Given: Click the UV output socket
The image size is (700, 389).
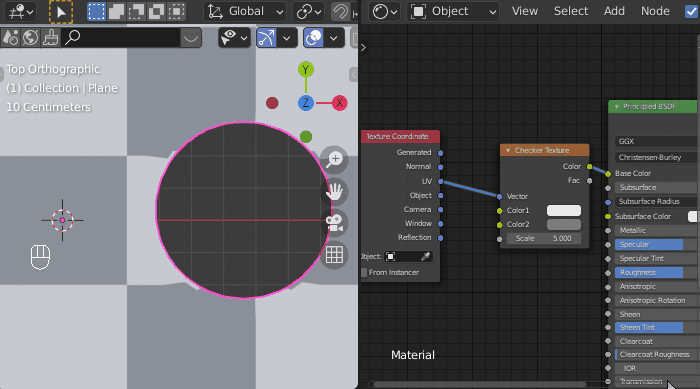Looking at the screenshot, I should (440, 181).
